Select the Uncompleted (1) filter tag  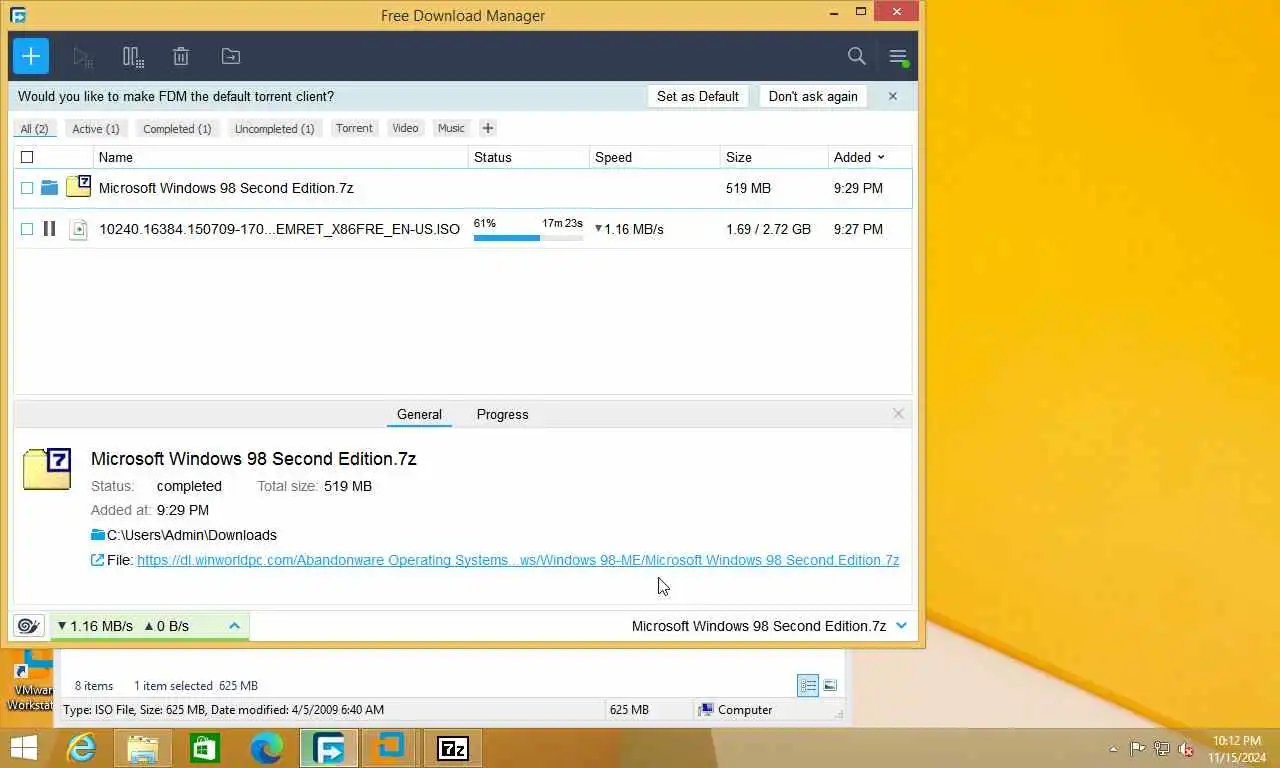(x=274, y=128)
